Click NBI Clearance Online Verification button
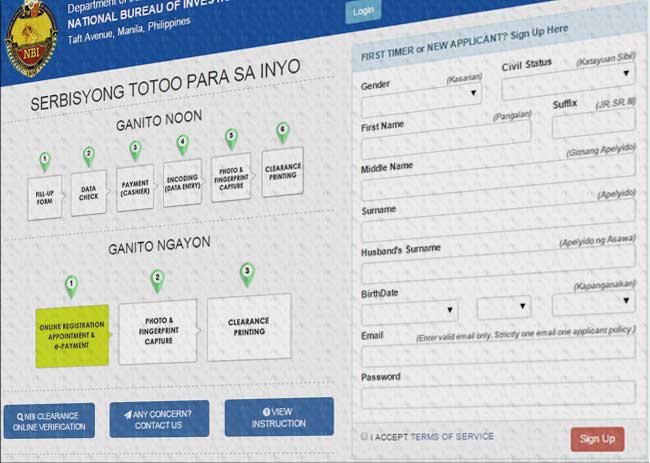This screenshot has width=650, height=463. [x=49, y=421]
